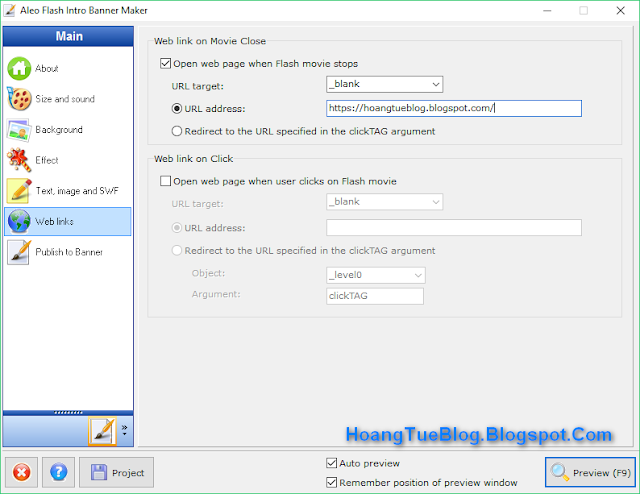
Task: Click the Main panel header
Action: pos(68,36)
